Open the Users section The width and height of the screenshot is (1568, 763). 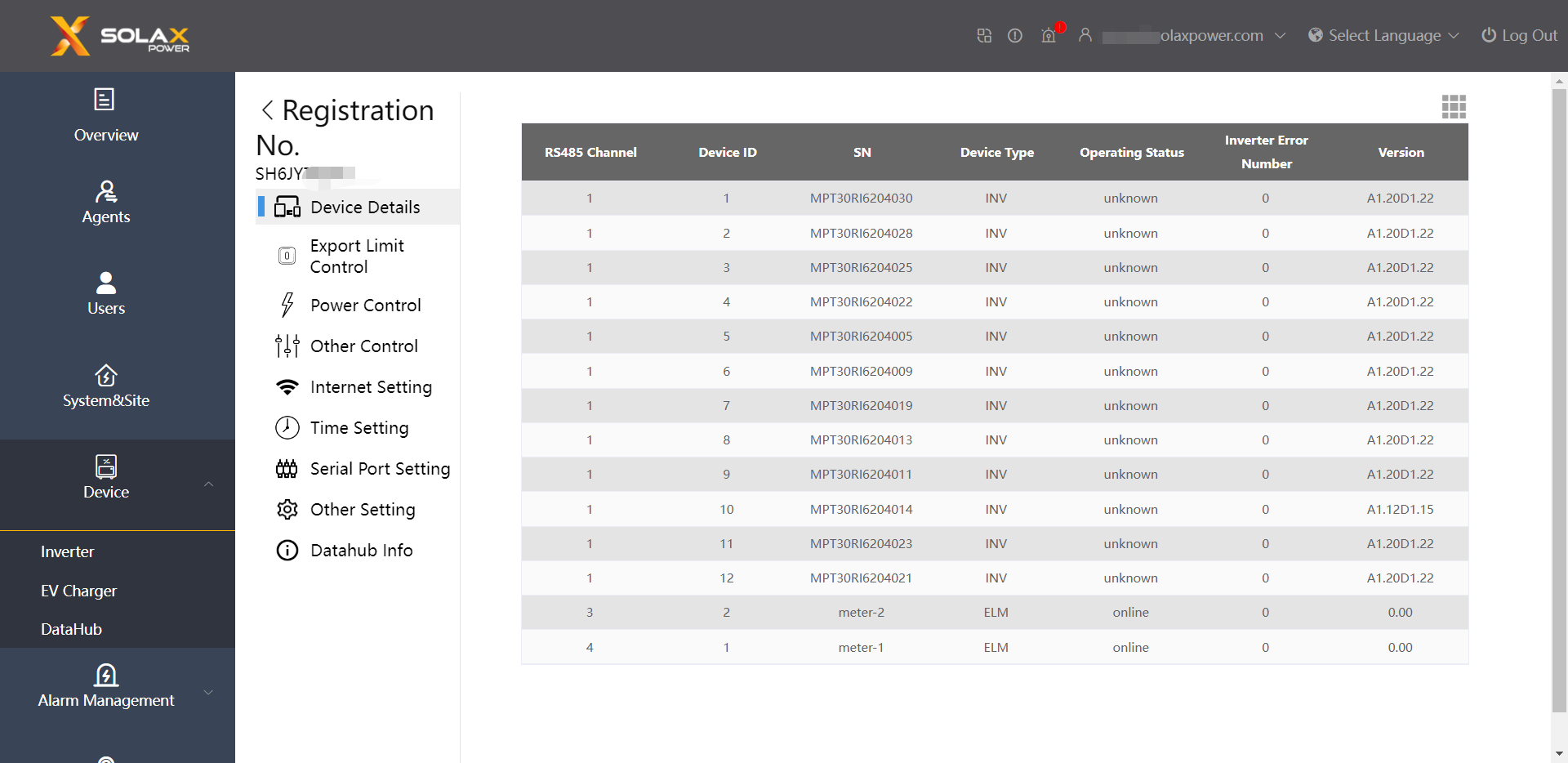pos(105,293)
